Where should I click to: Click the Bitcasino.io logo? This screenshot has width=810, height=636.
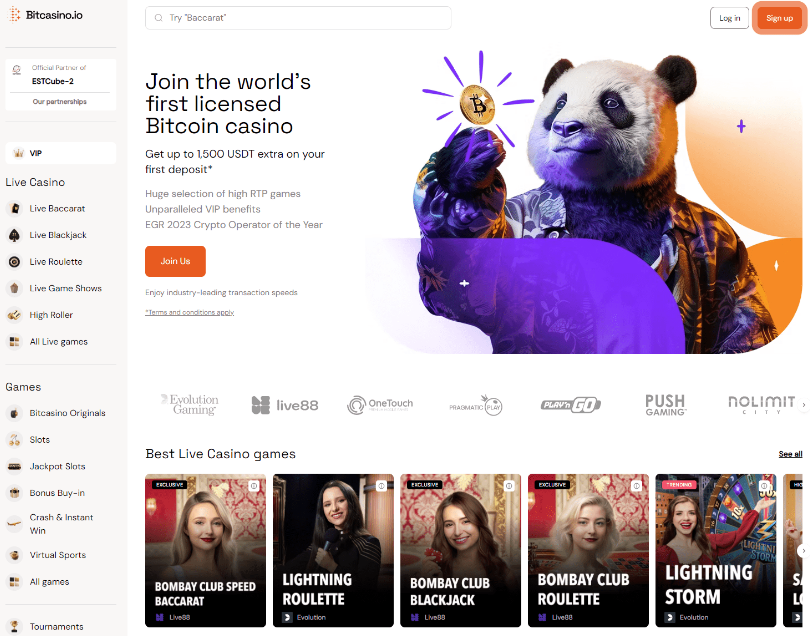45,15
